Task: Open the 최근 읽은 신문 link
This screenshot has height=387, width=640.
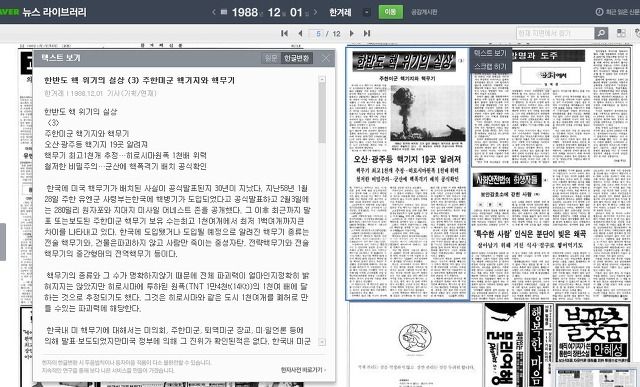Action: pos(622,12)
